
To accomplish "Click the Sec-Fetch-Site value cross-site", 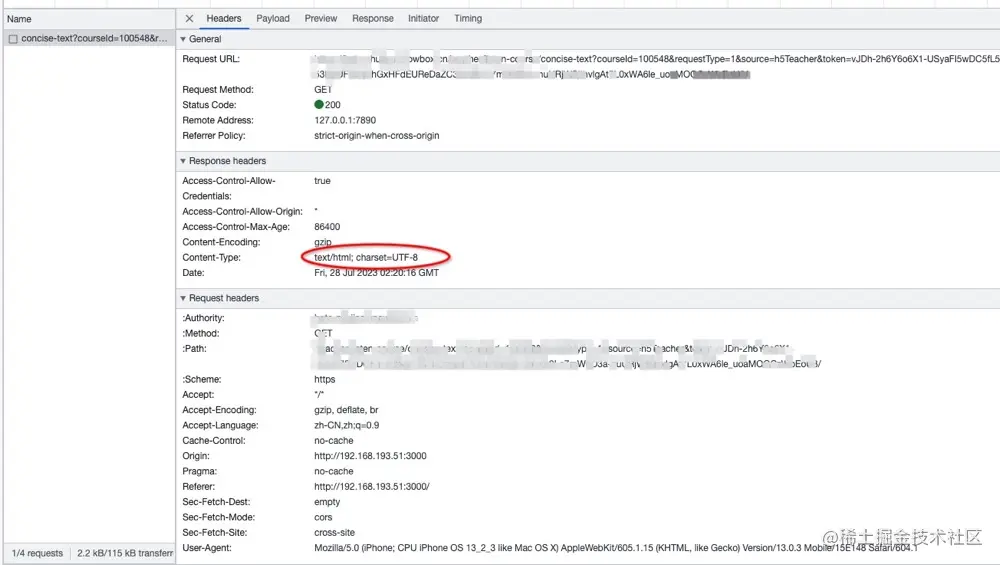I will point(335,532).
